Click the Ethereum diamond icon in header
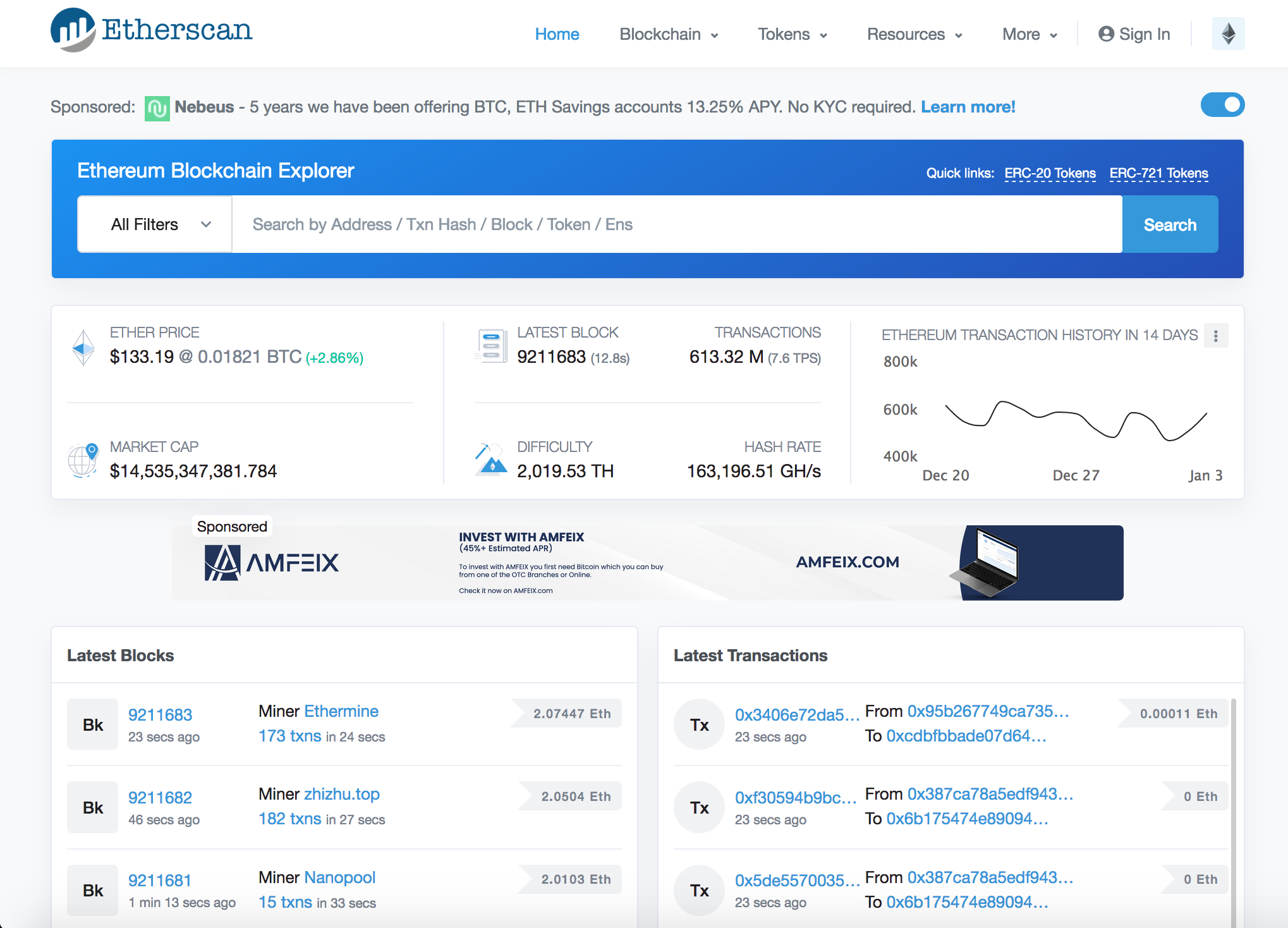 [x=1228, y=34]
